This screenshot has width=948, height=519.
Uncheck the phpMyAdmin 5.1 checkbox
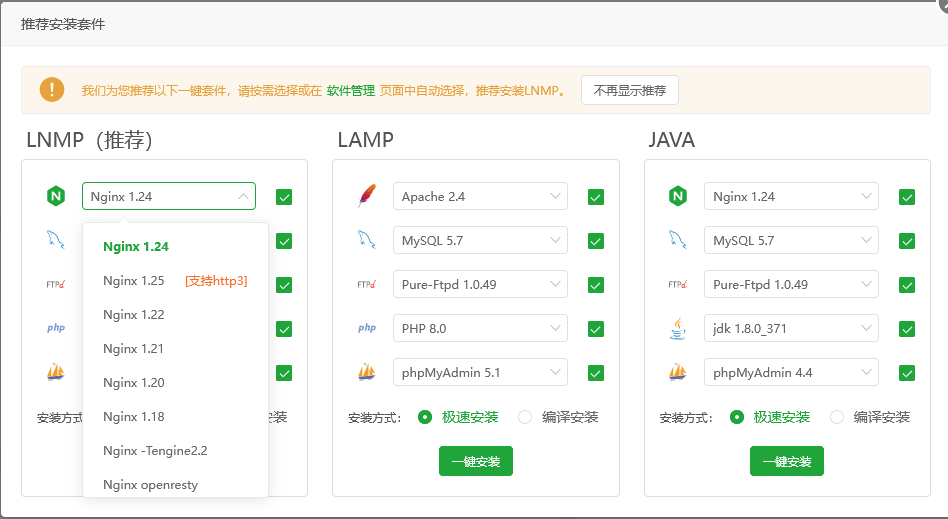coord(596,373)
